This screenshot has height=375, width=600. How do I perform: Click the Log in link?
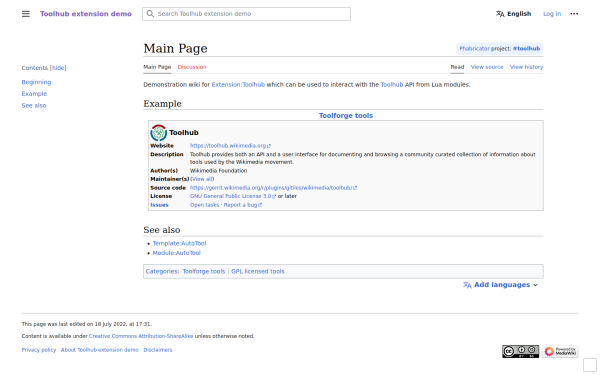(x=552, y=14)
